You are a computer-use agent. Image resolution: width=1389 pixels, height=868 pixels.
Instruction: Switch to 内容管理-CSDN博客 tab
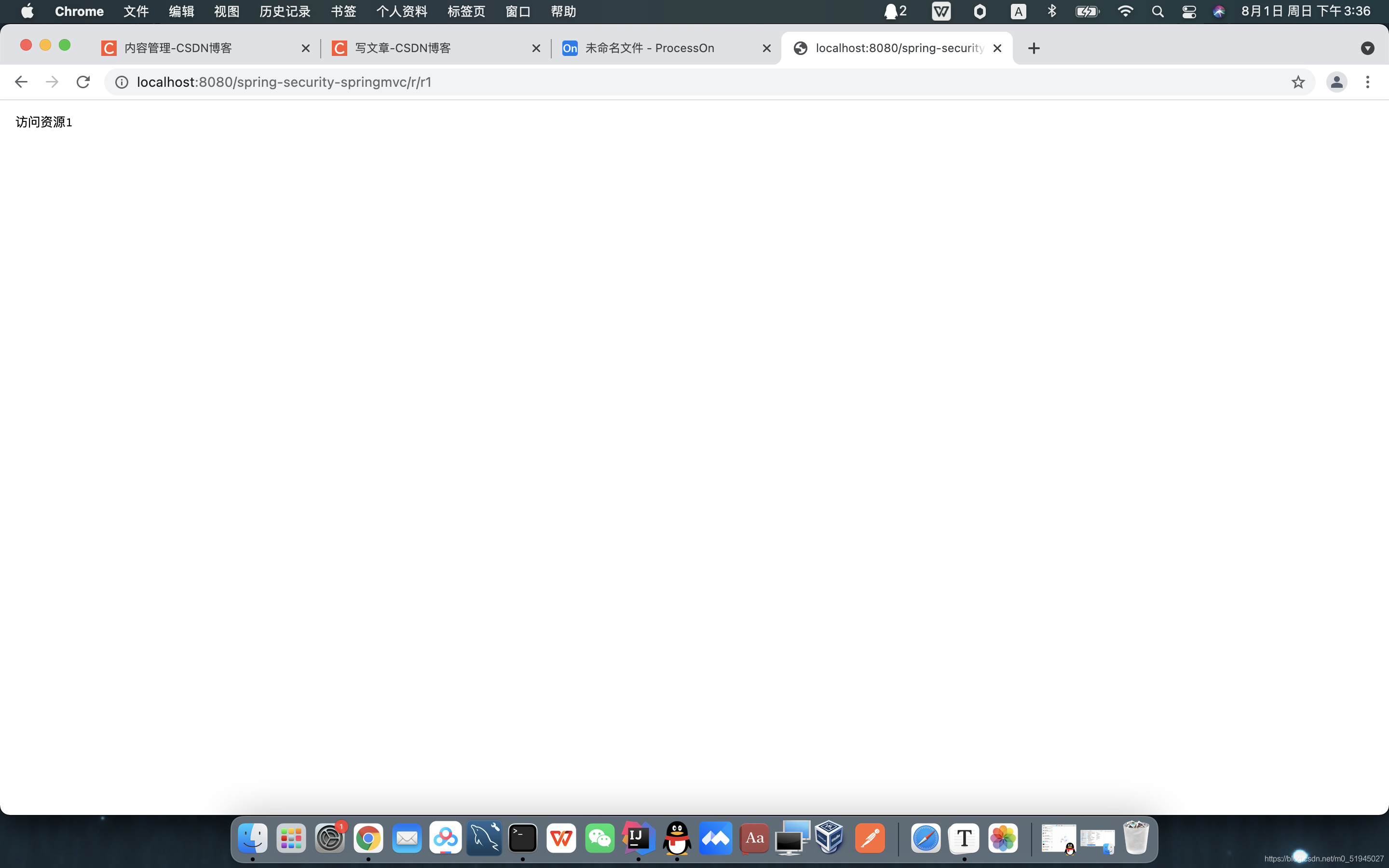pos(178,48)
